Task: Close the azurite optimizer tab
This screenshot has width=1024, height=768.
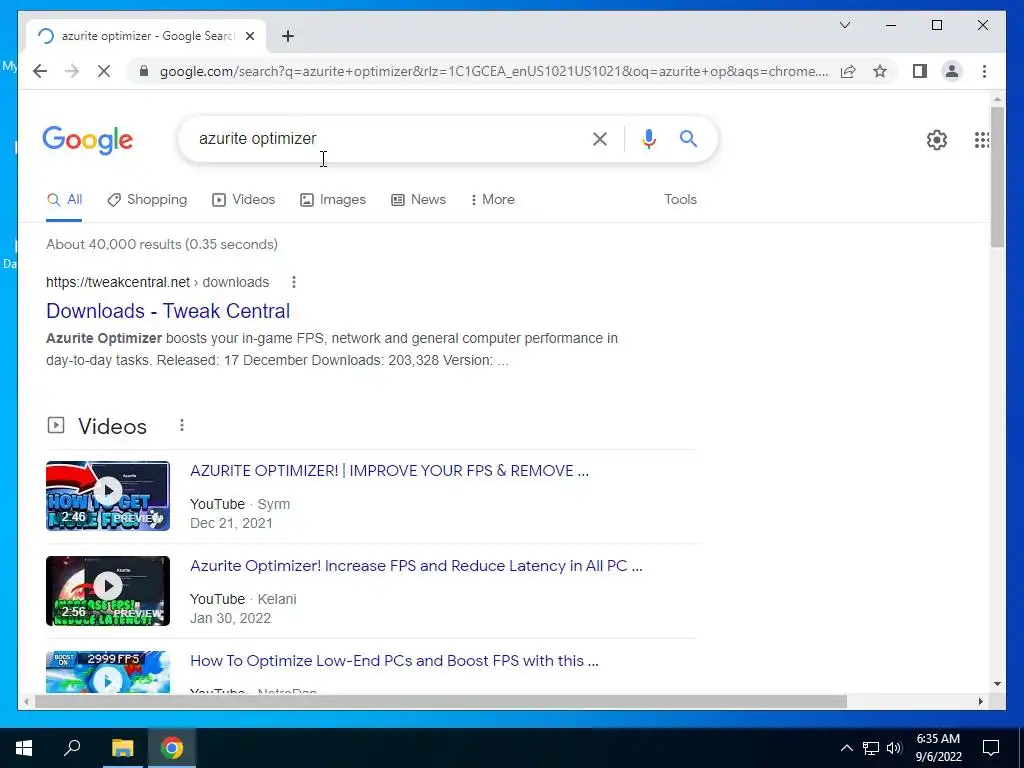Action: point(249,36)
